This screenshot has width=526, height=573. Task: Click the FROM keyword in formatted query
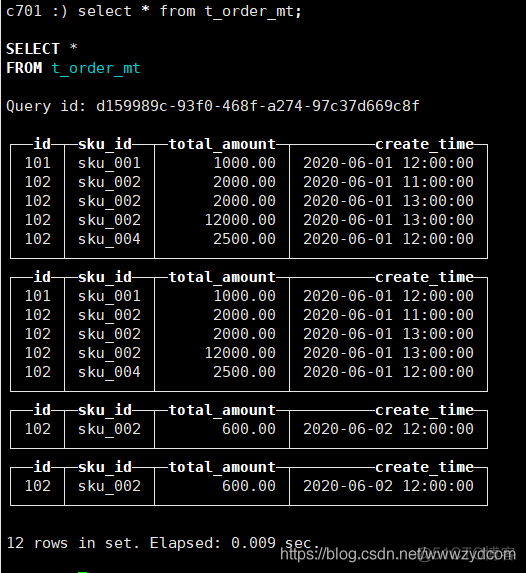pos(24,68)
